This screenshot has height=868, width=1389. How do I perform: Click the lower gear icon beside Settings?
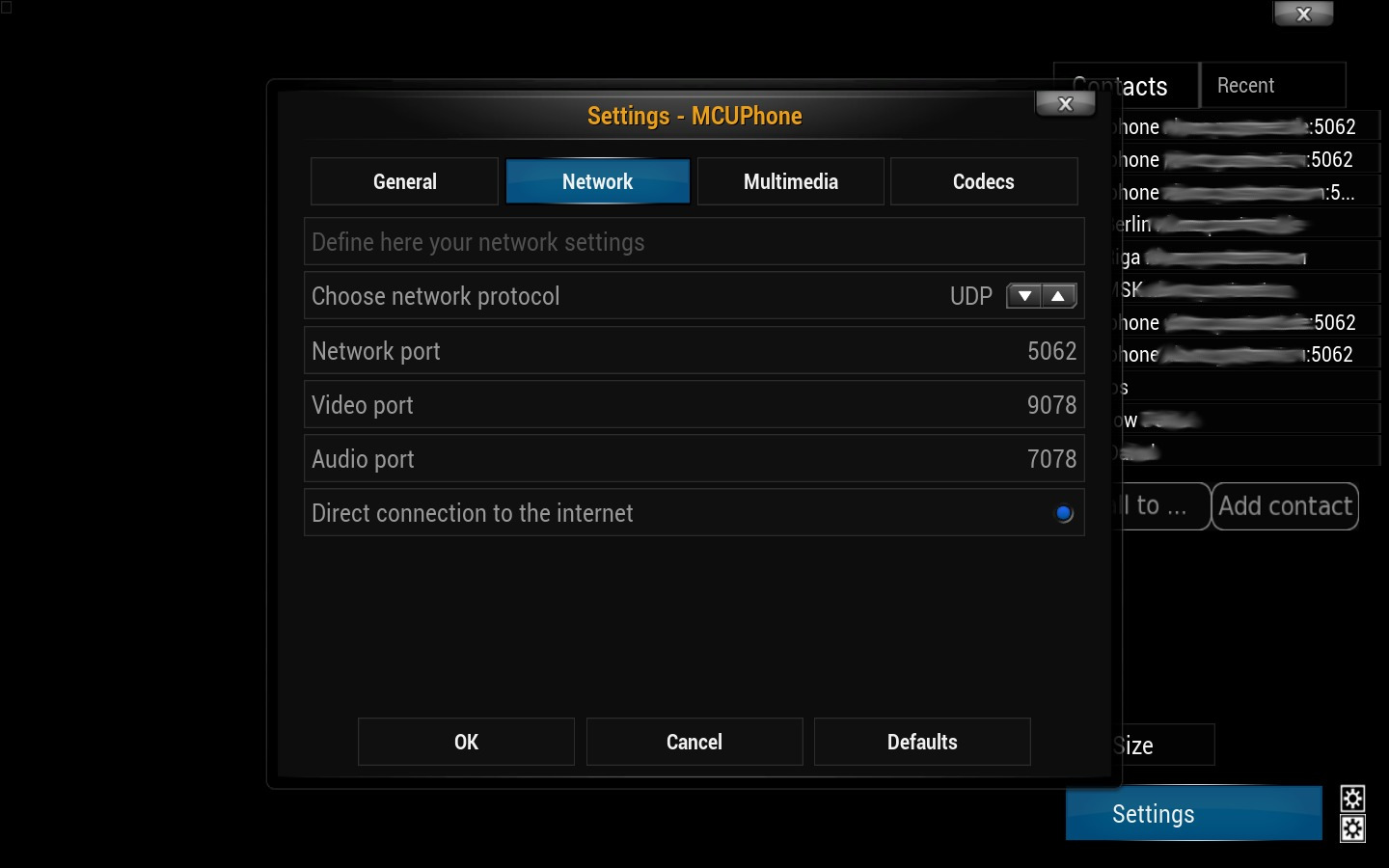coord(1352,828)
